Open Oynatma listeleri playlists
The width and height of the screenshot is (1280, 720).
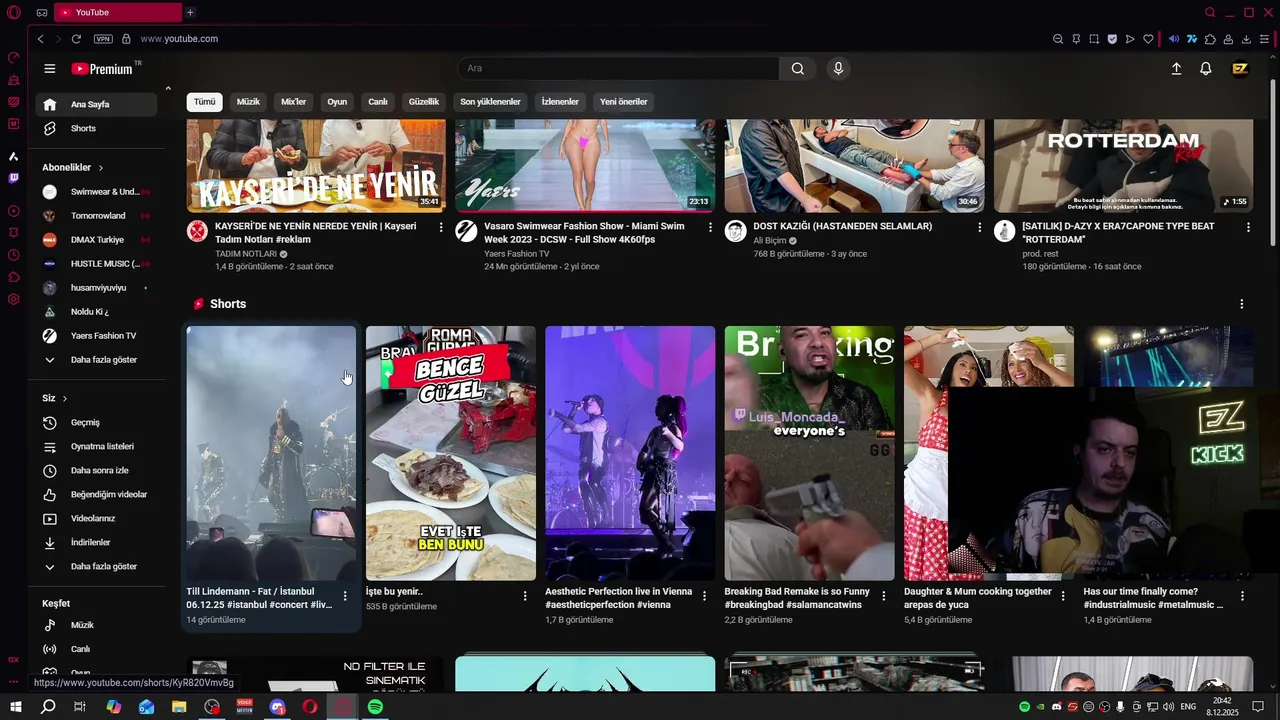[96, 446]
